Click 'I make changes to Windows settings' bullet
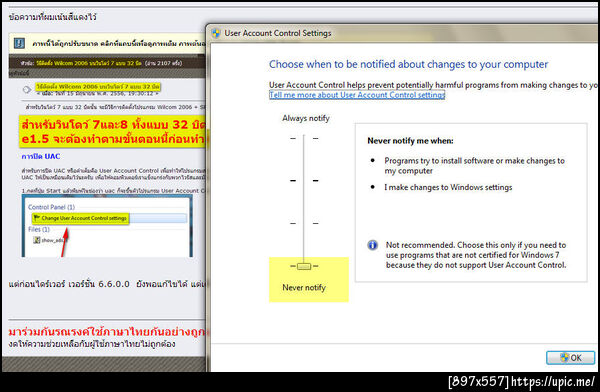Viewport: 600px width, 392px height. (x=448, y=187)
